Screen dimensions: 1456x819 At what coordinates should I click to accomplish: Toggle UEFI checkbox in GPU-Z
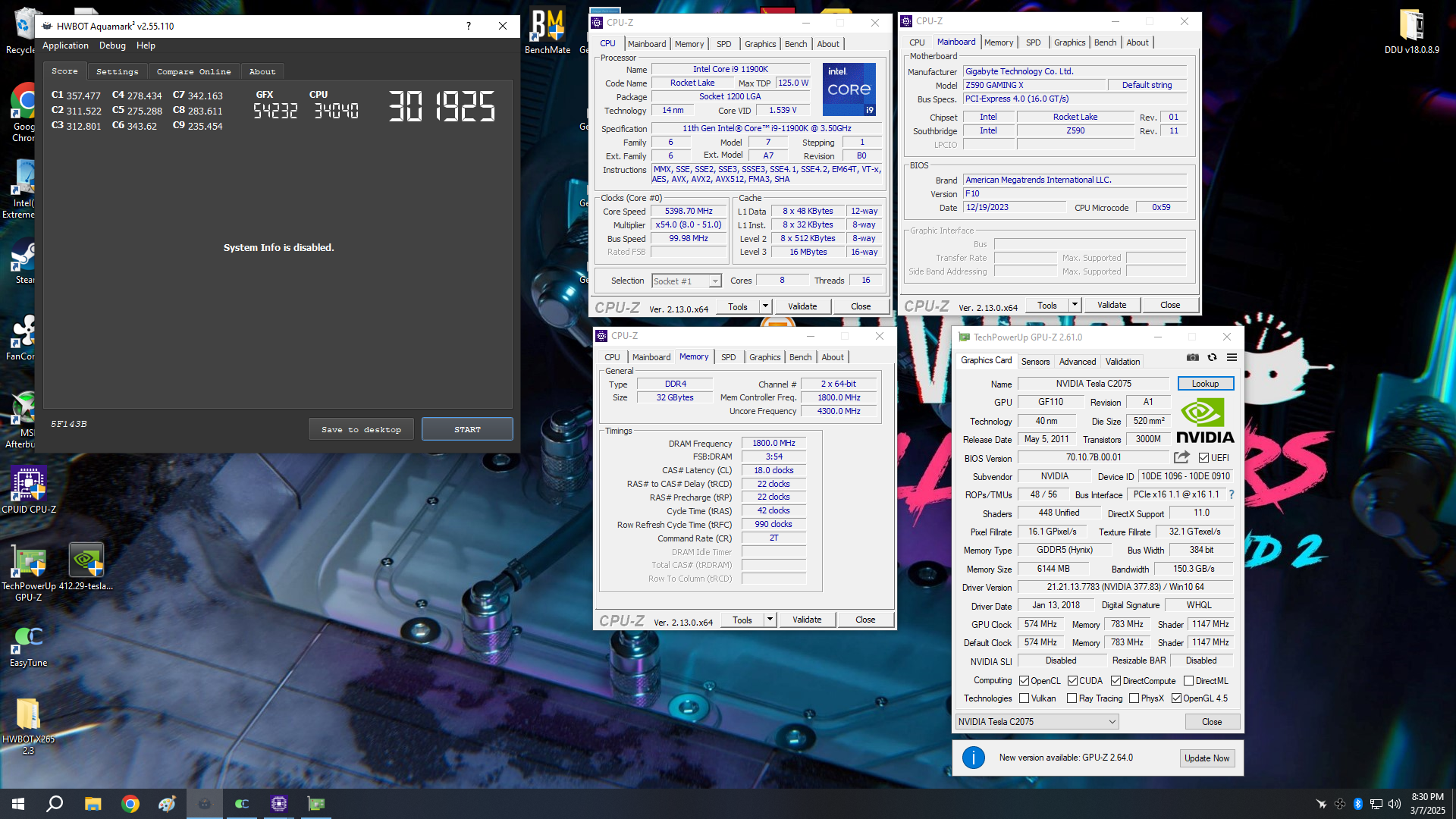click(x=1203, y=458)
